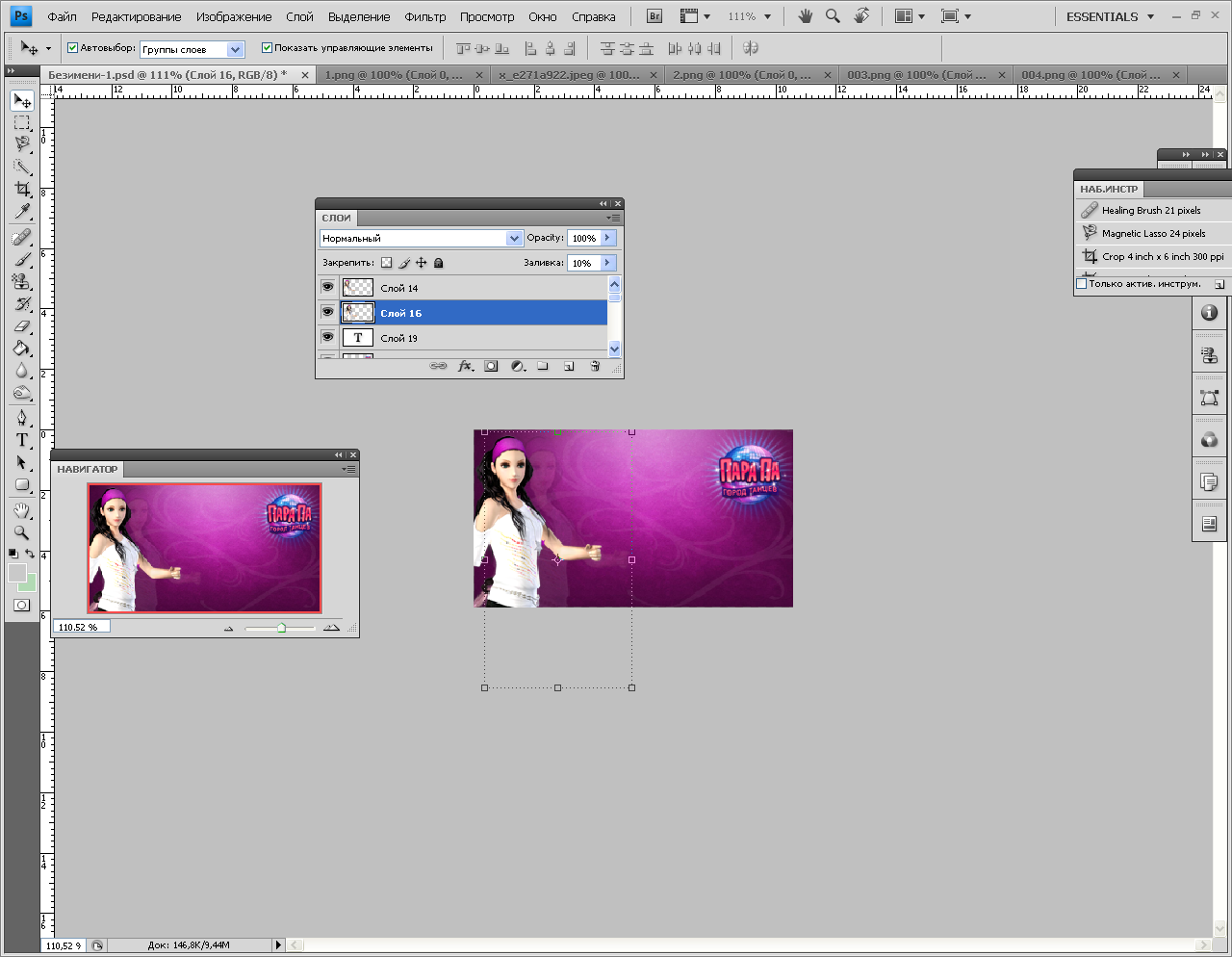Hide layer Слой 14 with eye icon
The height and width of the screenshot is (957, 1232).
tap(327, 287)
